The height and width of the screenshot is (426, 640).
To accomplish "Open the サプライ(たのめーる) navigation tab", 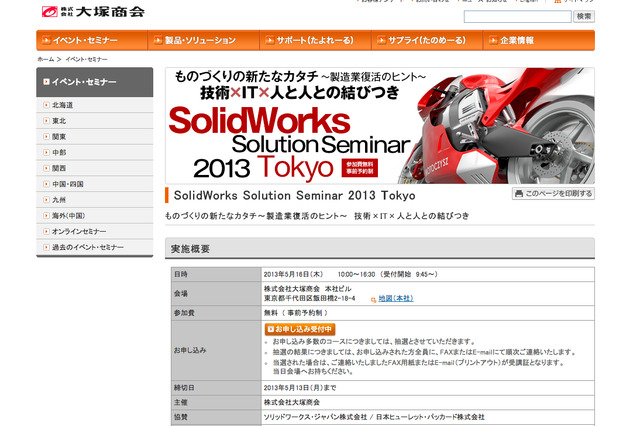I will 427,40.
